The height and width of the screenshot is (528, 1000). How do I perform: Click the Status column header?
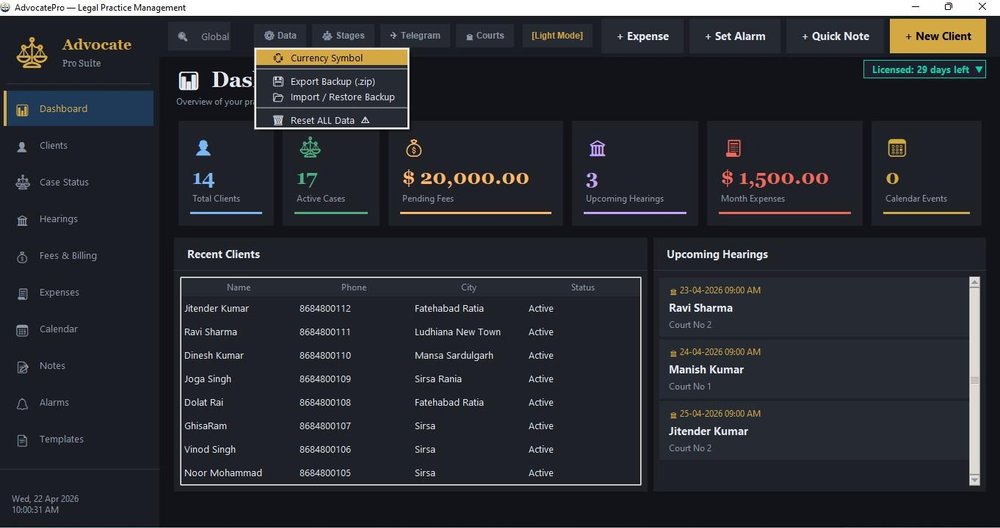point(582,288)
